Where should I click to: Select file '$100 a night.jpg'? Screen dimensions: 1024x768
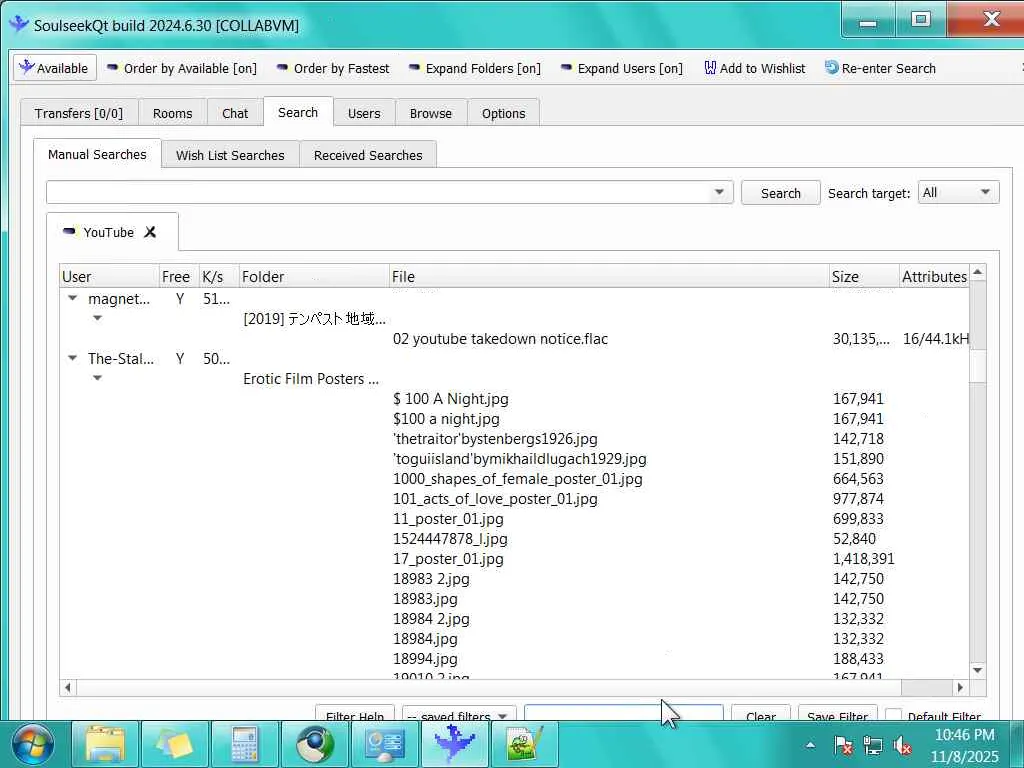[446, 419]
